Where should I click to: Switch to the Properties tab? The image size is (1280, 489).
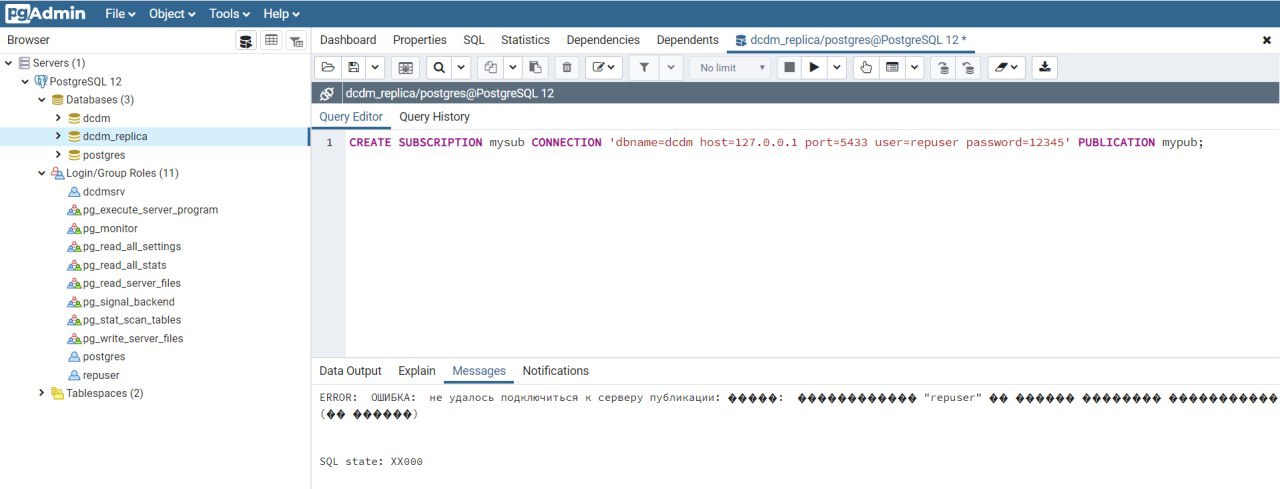coord(420,40)
